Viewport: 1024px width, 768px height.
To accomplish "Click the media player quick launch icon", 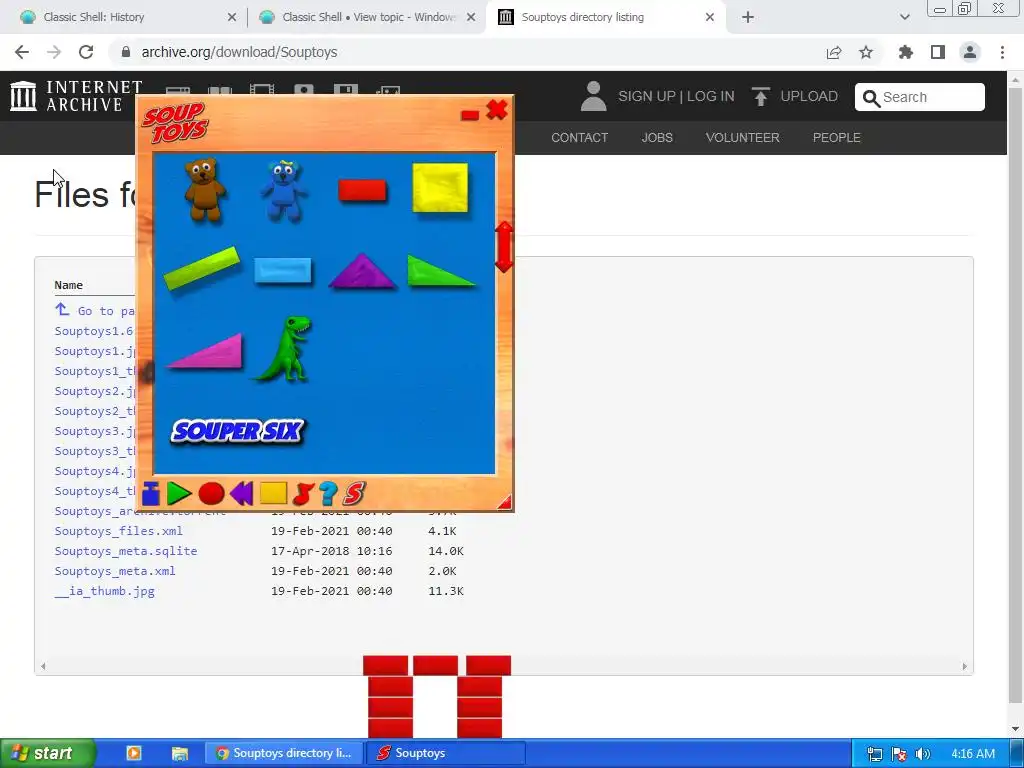I will (x=134, y=753).
